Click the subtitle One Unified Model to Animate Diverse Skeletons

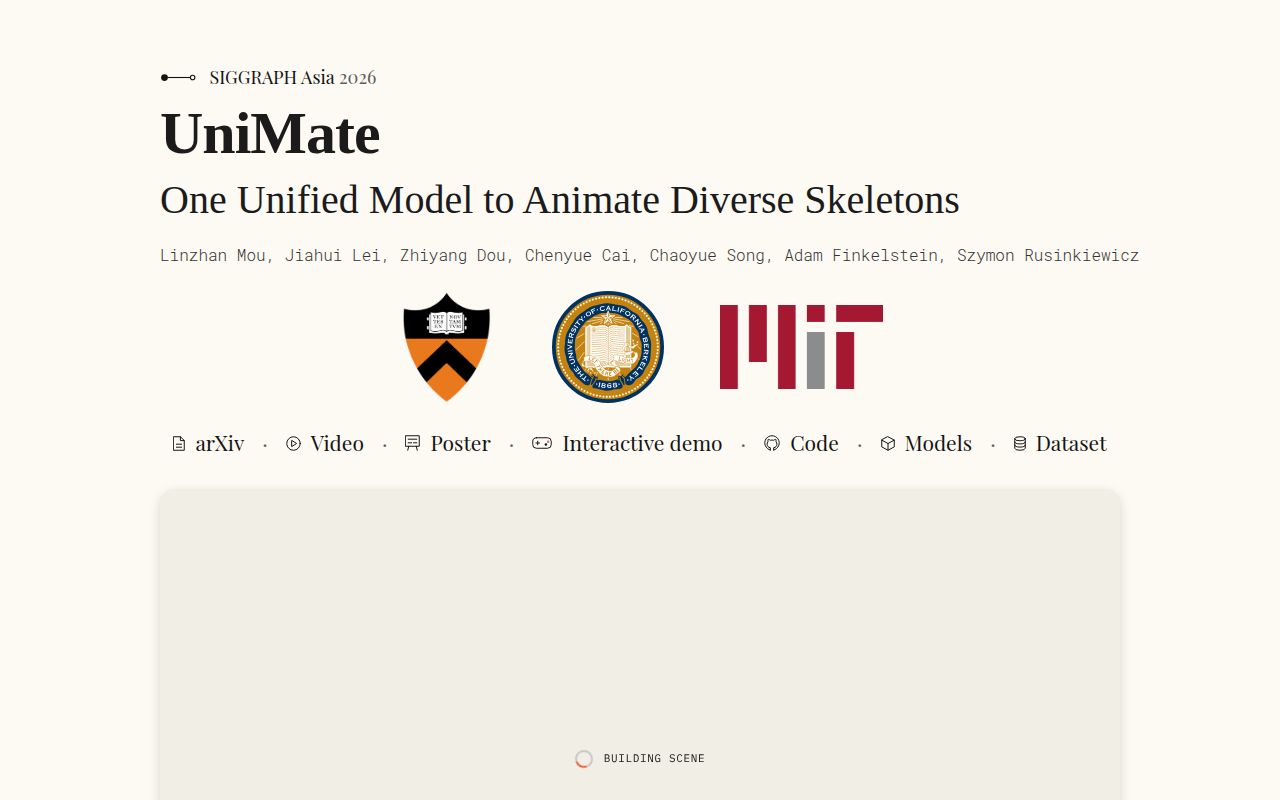(x=560, y=201)
